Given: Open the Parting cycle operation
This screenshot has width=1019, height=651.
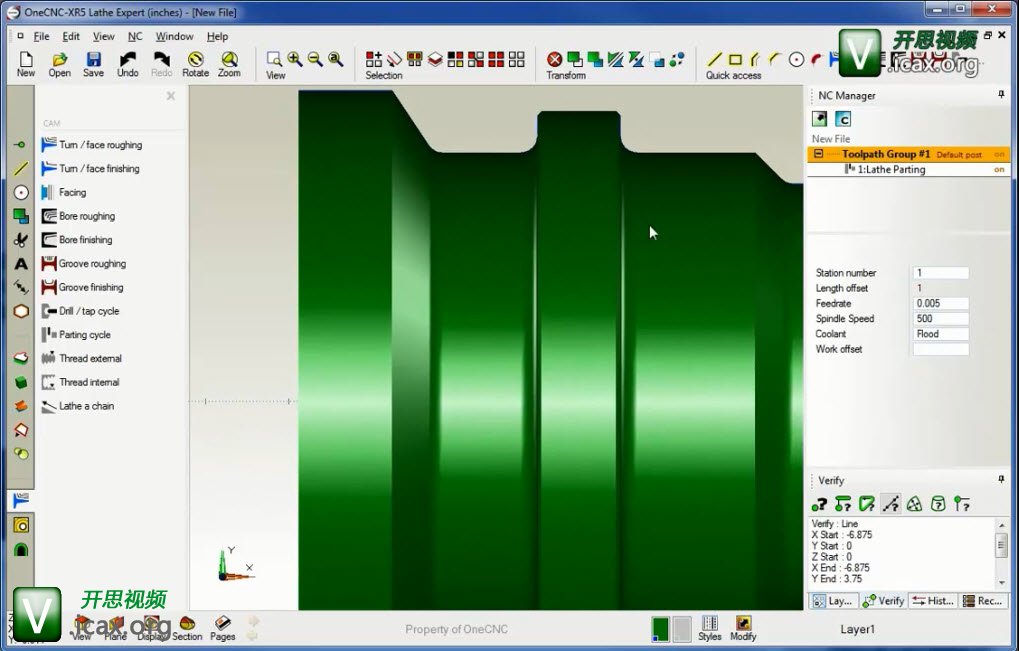Looking at the screenshot, I should tap(76, 335).
